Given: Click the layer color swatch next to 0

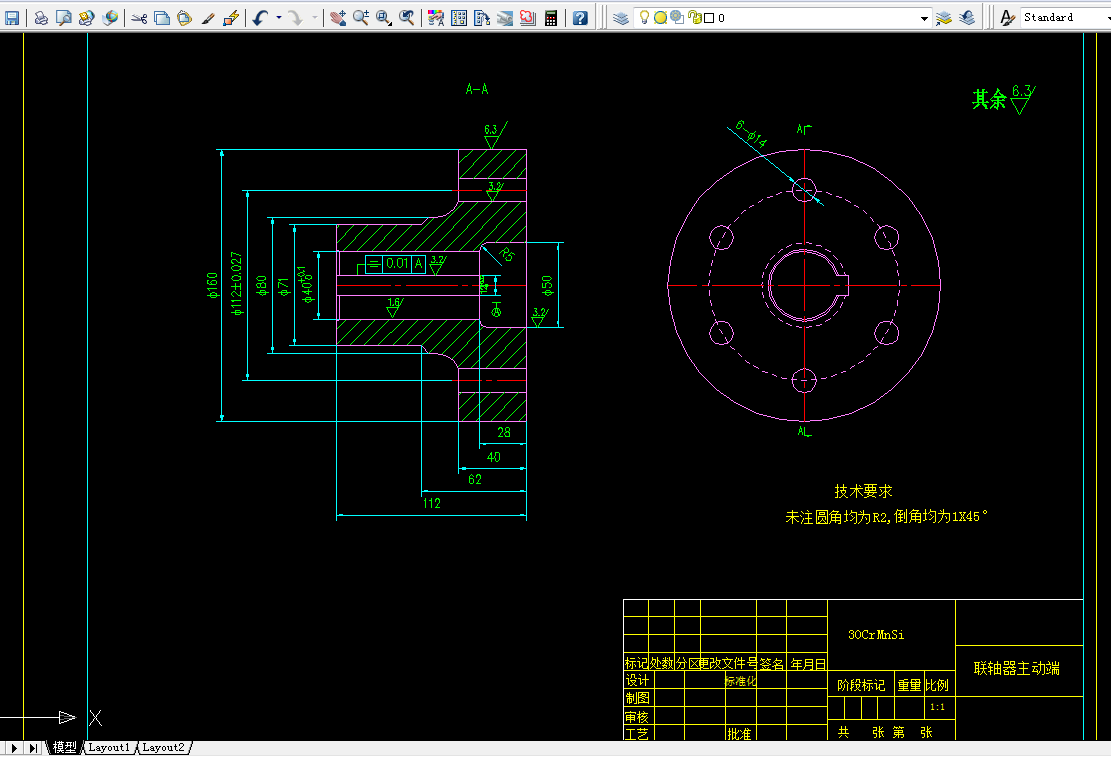Looking at the screenshot, I should tap(708, 17).
